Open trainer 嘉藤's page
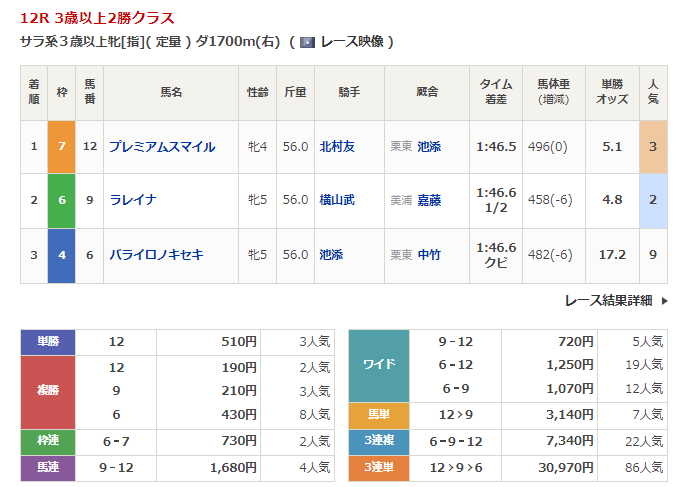 pyautogui.click(x=429, y=200)
